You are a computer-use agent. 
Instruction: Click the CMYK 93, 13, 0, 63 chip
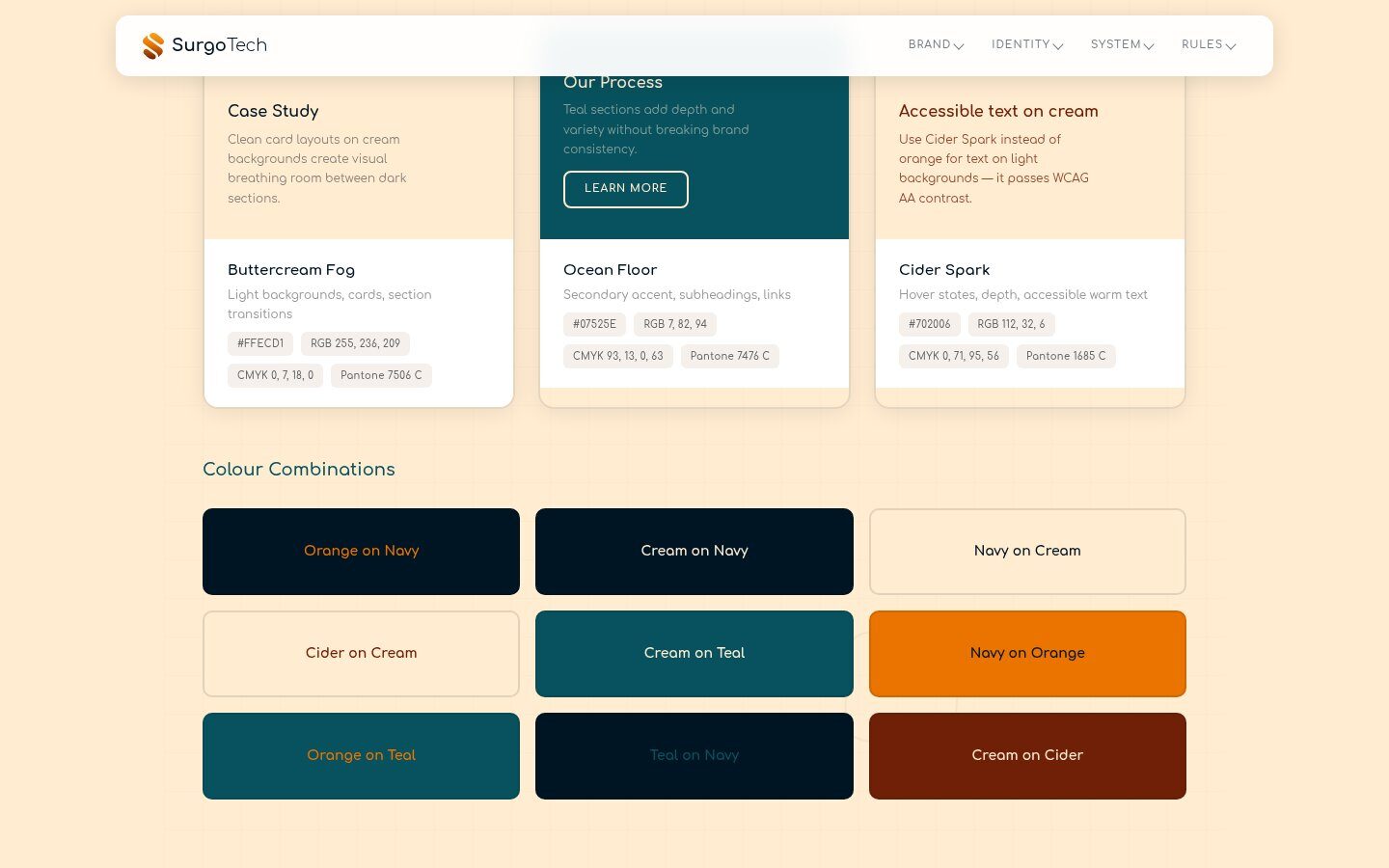click(x=617, y=356)
